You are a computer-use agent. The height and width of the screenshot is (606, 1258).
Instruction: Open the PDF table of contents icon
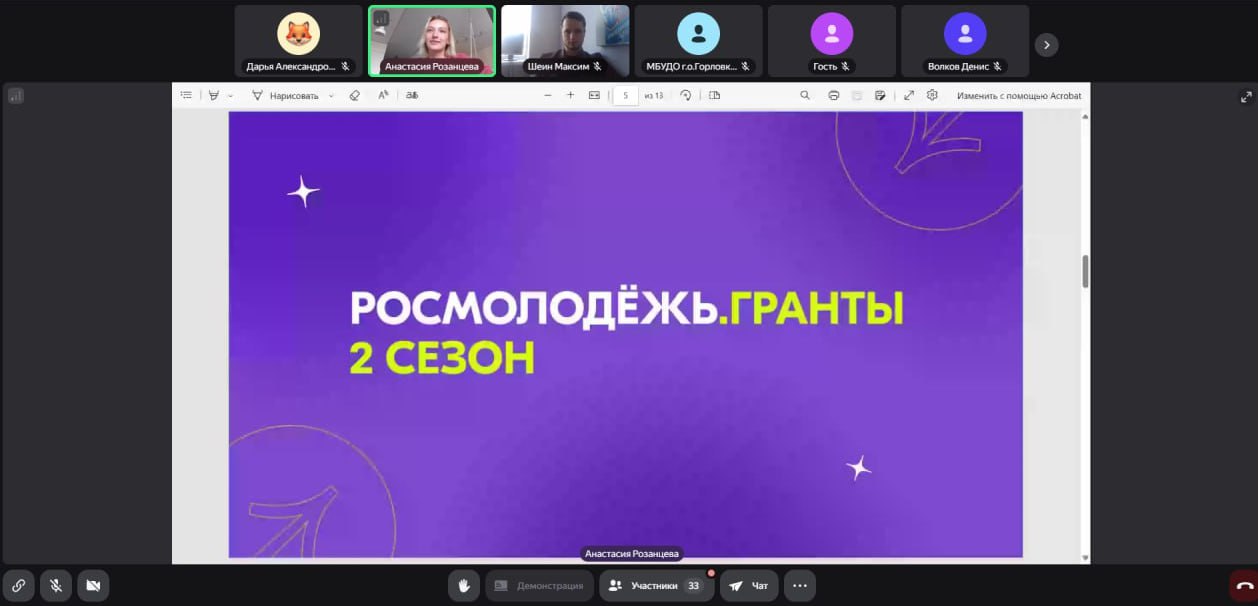coord(186,95)
